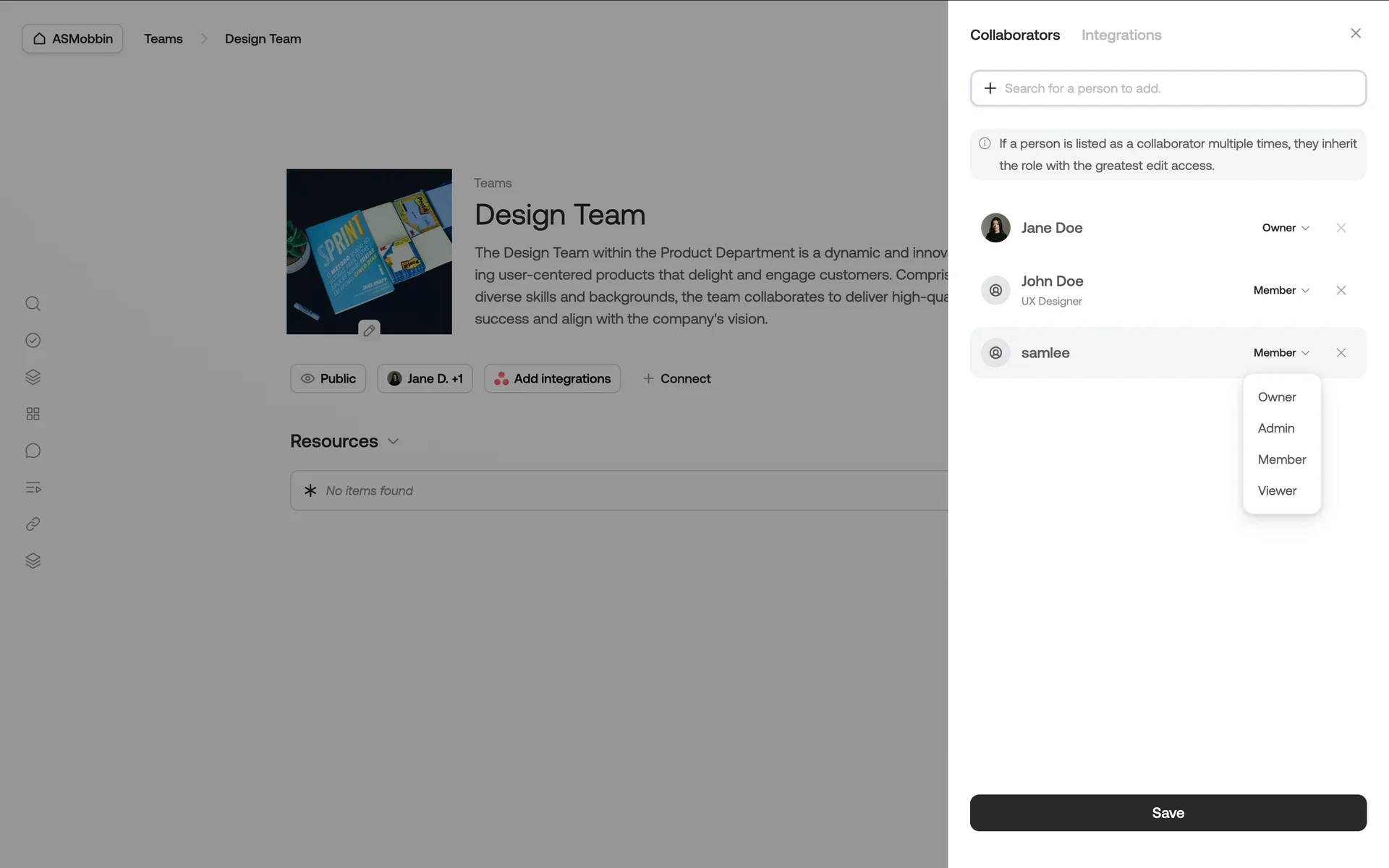Click the grid apps icon in sidebar
Viewport: 1389px width, 868px height.
point(33,414)
